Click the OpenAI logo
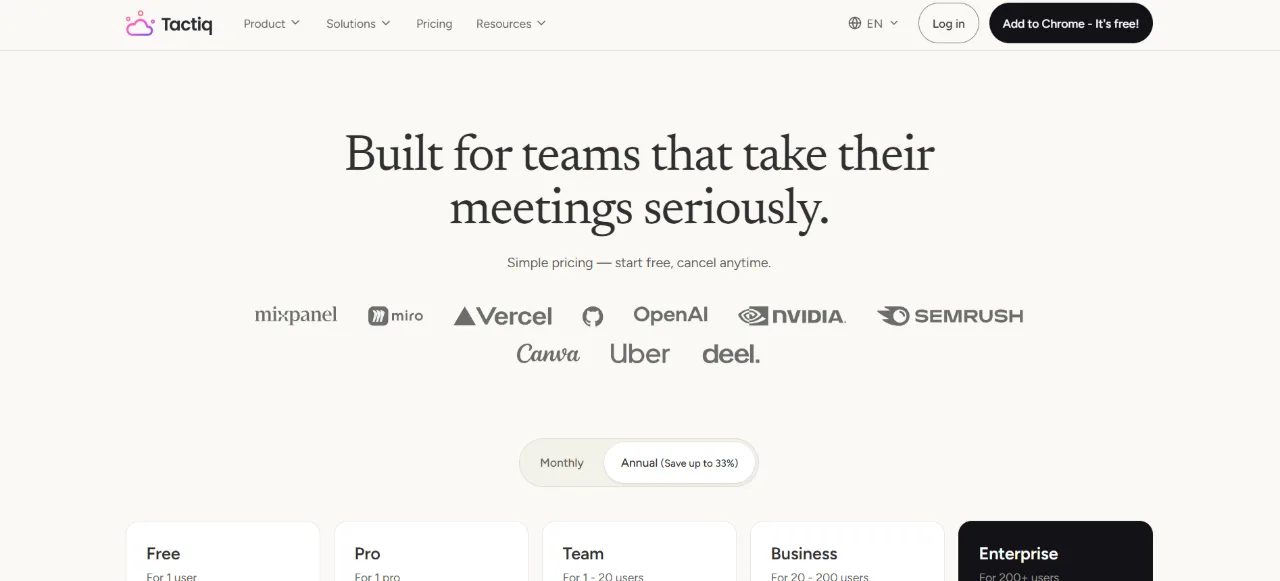 [x=670, y=315]
